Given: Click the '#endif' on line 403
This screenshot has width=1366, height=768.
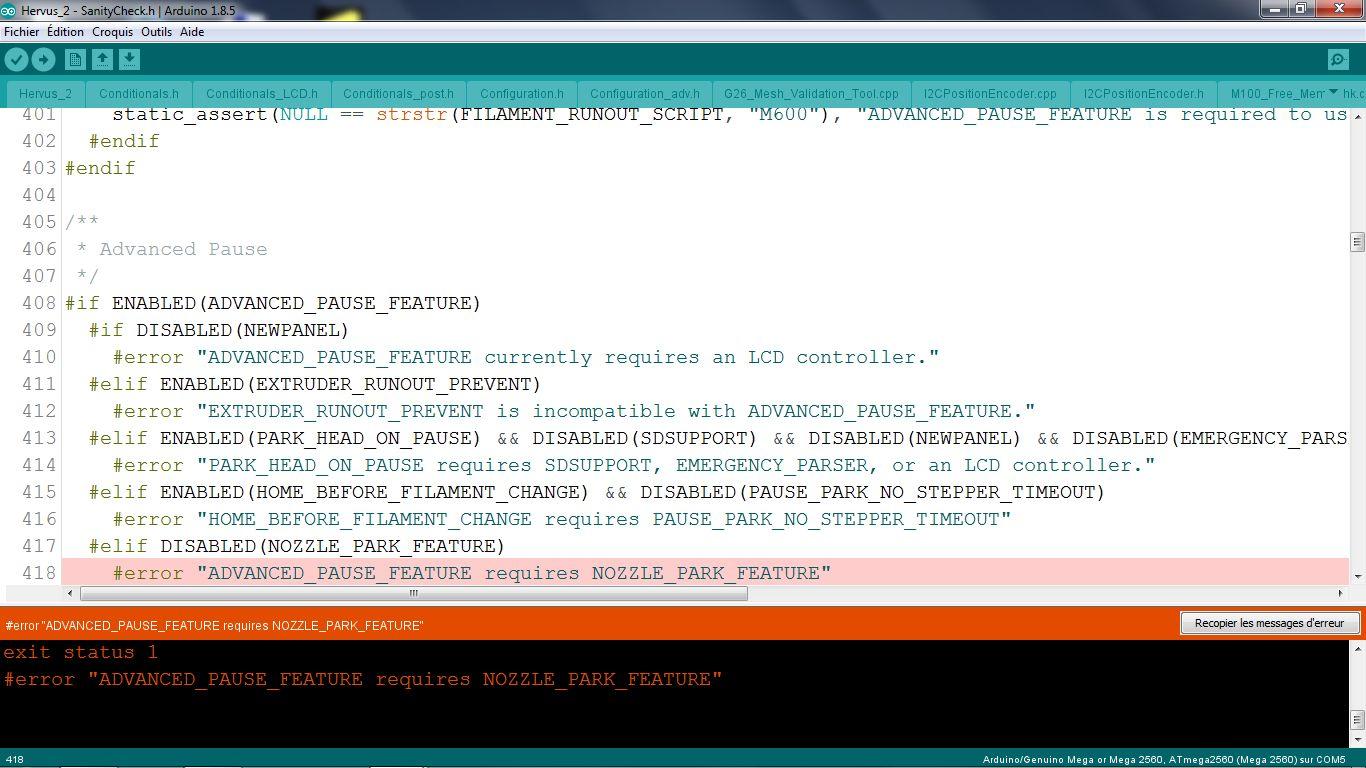Looking at the screenshot, I should (x=100, y=168).
